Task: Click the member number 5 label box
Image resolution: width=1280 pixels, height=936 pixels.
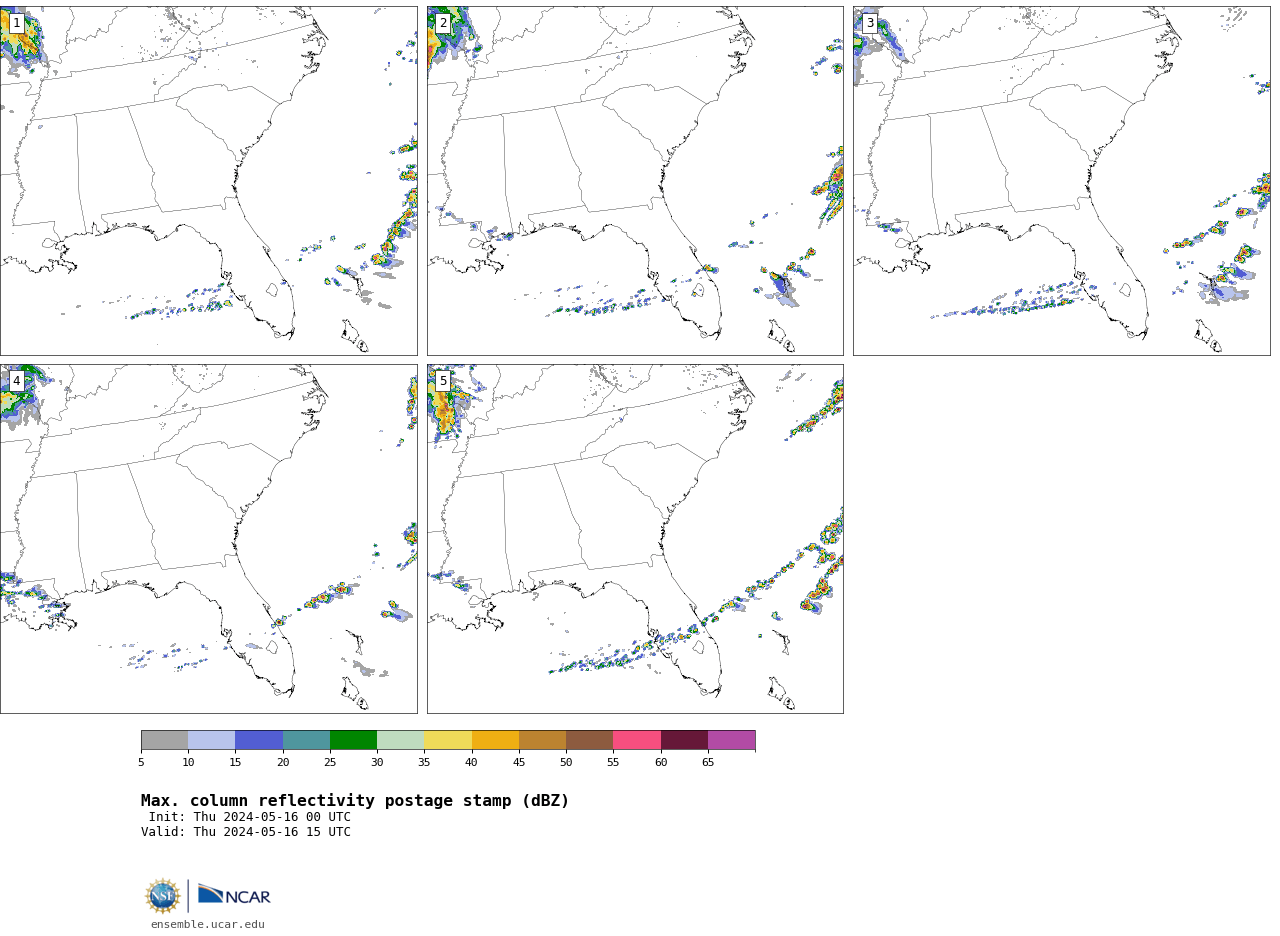Action: (x=443, y=381)
